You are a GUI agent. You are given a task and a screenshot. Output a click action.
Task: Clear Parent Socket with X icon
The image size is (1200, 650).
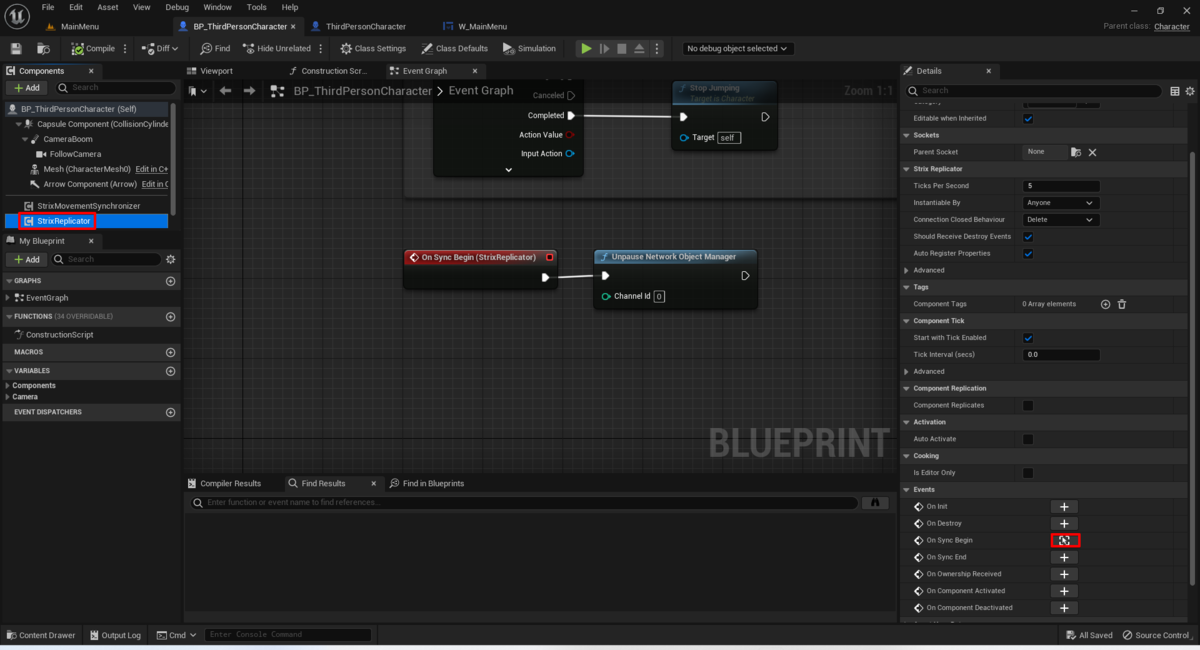(x=1092, y=152)
